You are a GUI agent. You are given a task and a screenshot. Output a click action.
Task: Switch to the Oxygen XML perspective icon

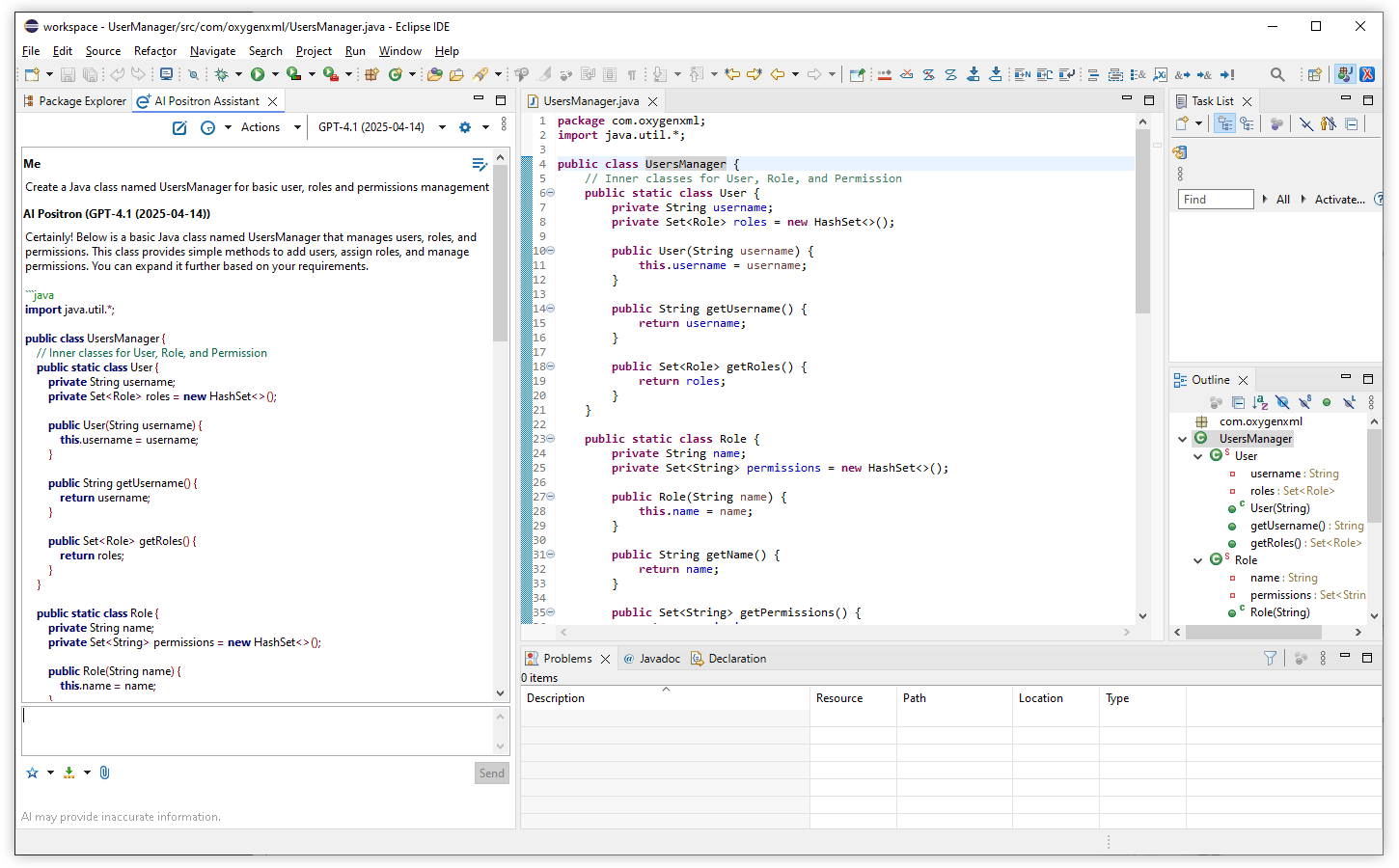tap(1367, 74)
